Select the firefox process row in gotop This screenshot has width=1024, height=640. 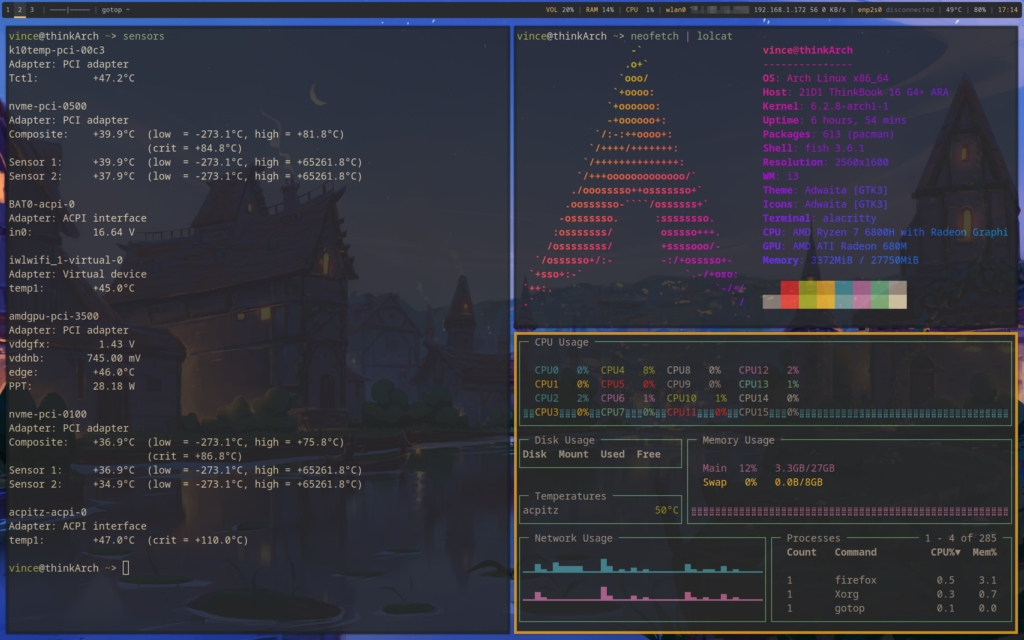tap(855, 580)
